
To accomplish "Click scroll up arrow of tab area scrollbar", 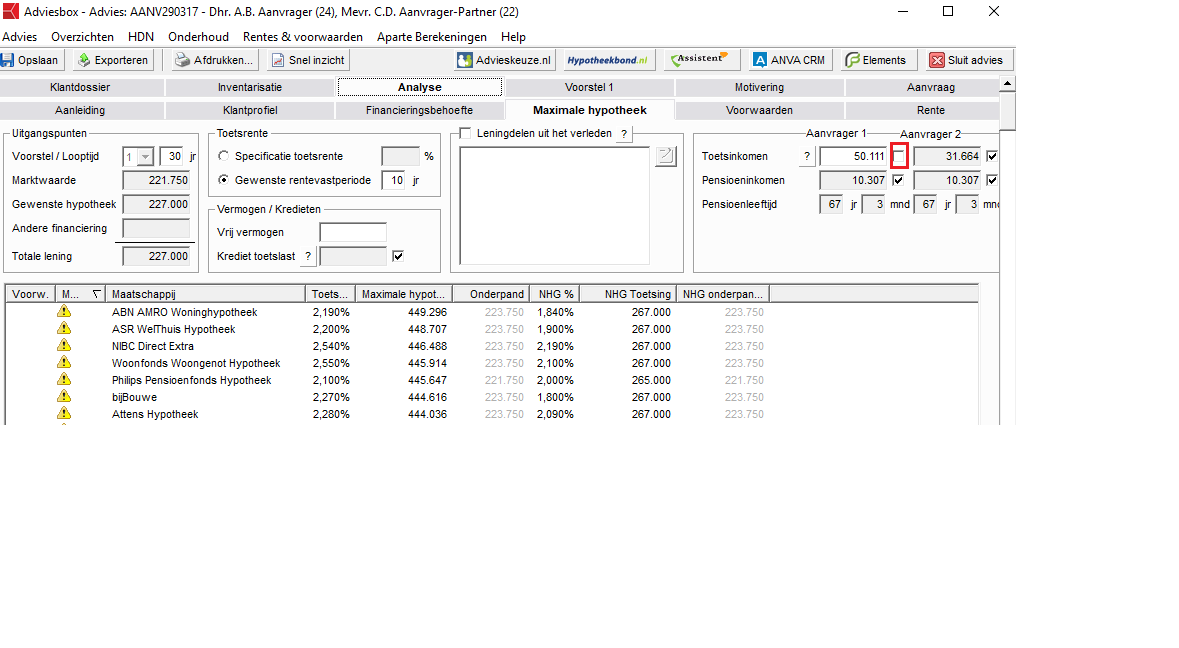I will pyautogui.click(x=1008, y=83).
